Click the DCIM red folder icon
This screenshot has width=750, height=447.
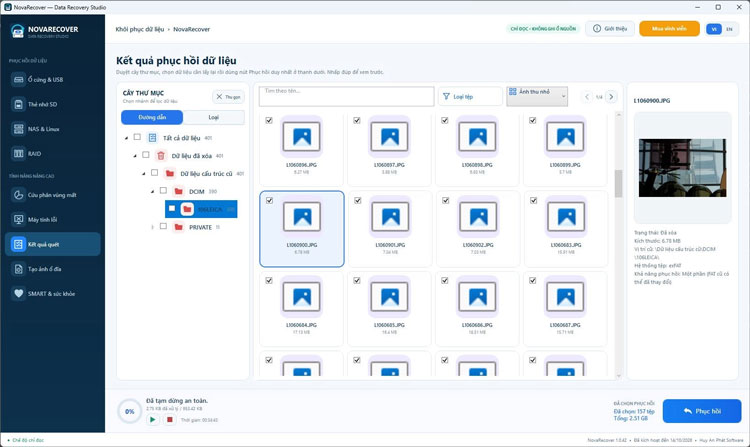coord(178,191)
